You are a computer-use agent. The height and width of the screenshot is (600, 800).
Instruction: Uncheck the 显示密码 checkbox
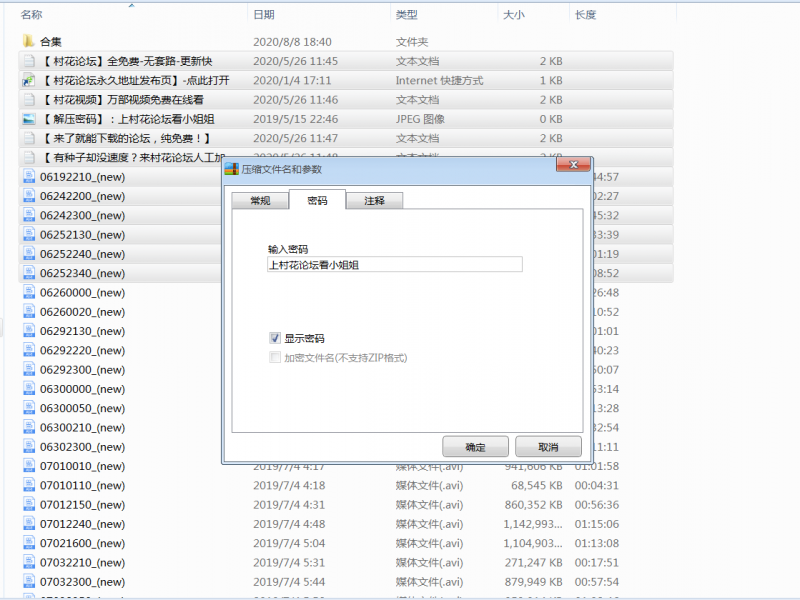tap(275, 339)
